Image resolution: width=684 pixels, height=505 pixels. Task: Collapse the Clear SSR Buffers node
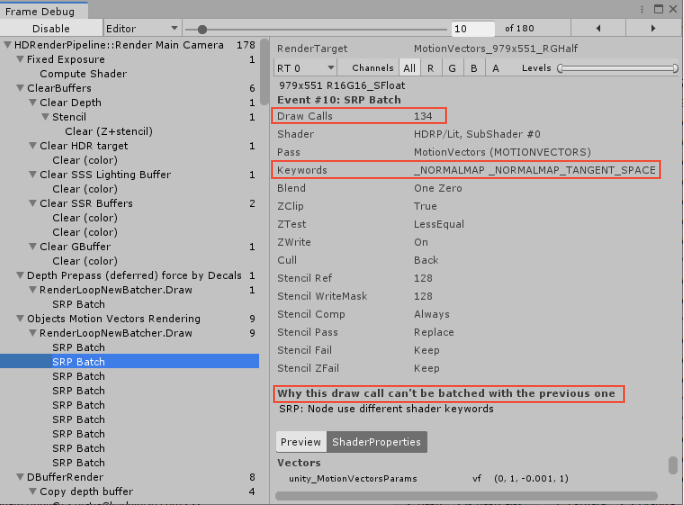coord(33,203)
